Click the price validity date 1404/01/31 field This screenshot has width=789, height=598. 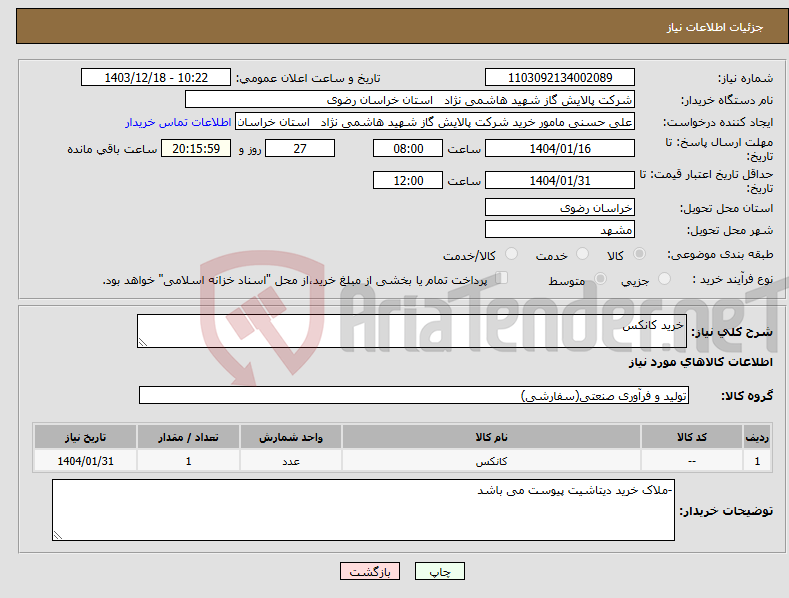pos(560,180)
